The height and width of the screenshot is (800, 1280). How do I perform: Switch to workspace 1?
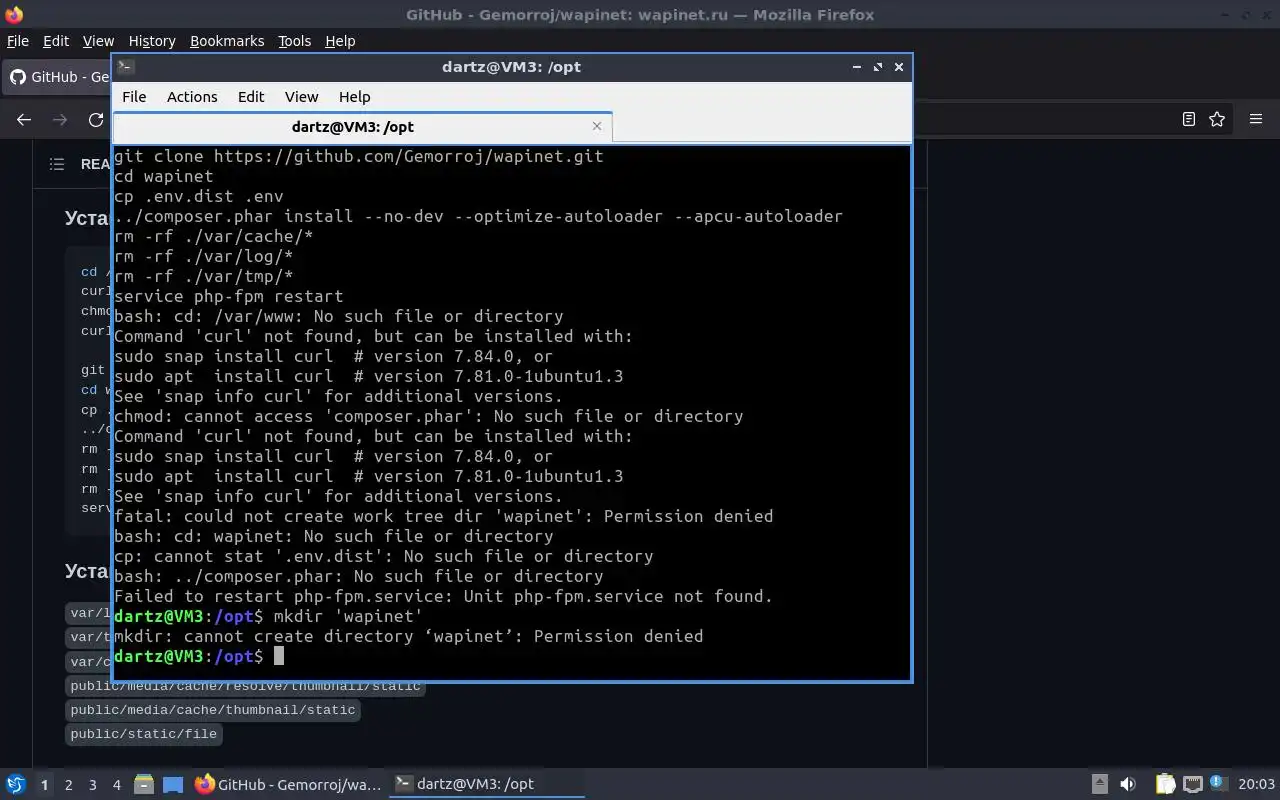pyautogui.click(x=44, y=785)
